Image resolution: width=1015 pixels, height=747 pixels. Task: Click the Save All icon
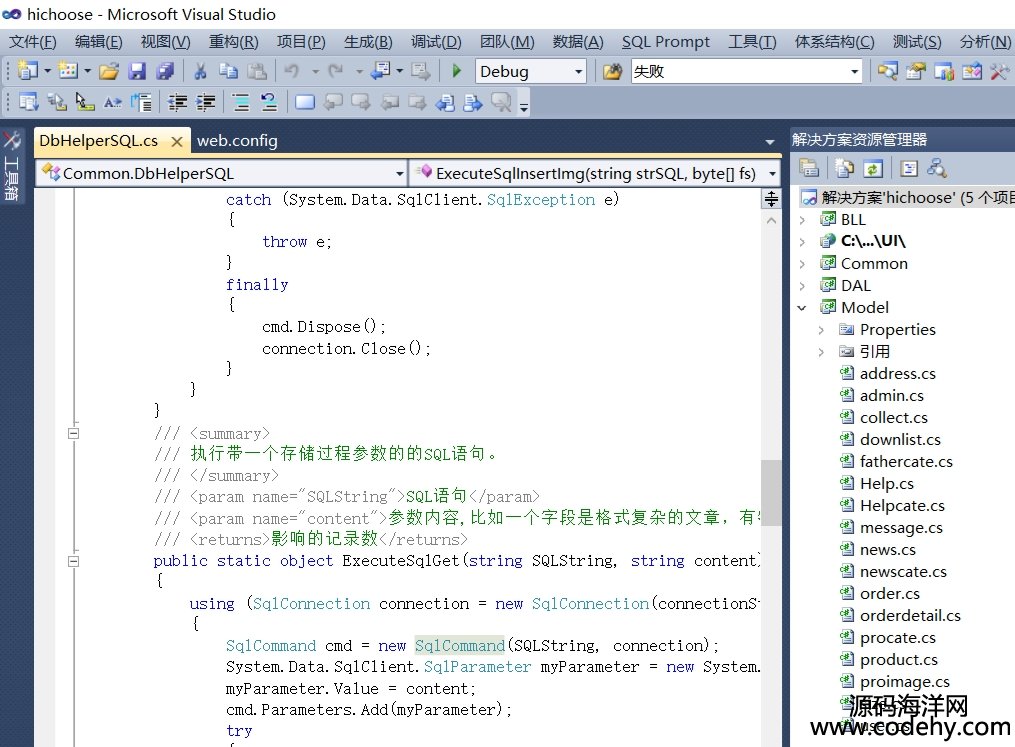click(x=165, y=71)
